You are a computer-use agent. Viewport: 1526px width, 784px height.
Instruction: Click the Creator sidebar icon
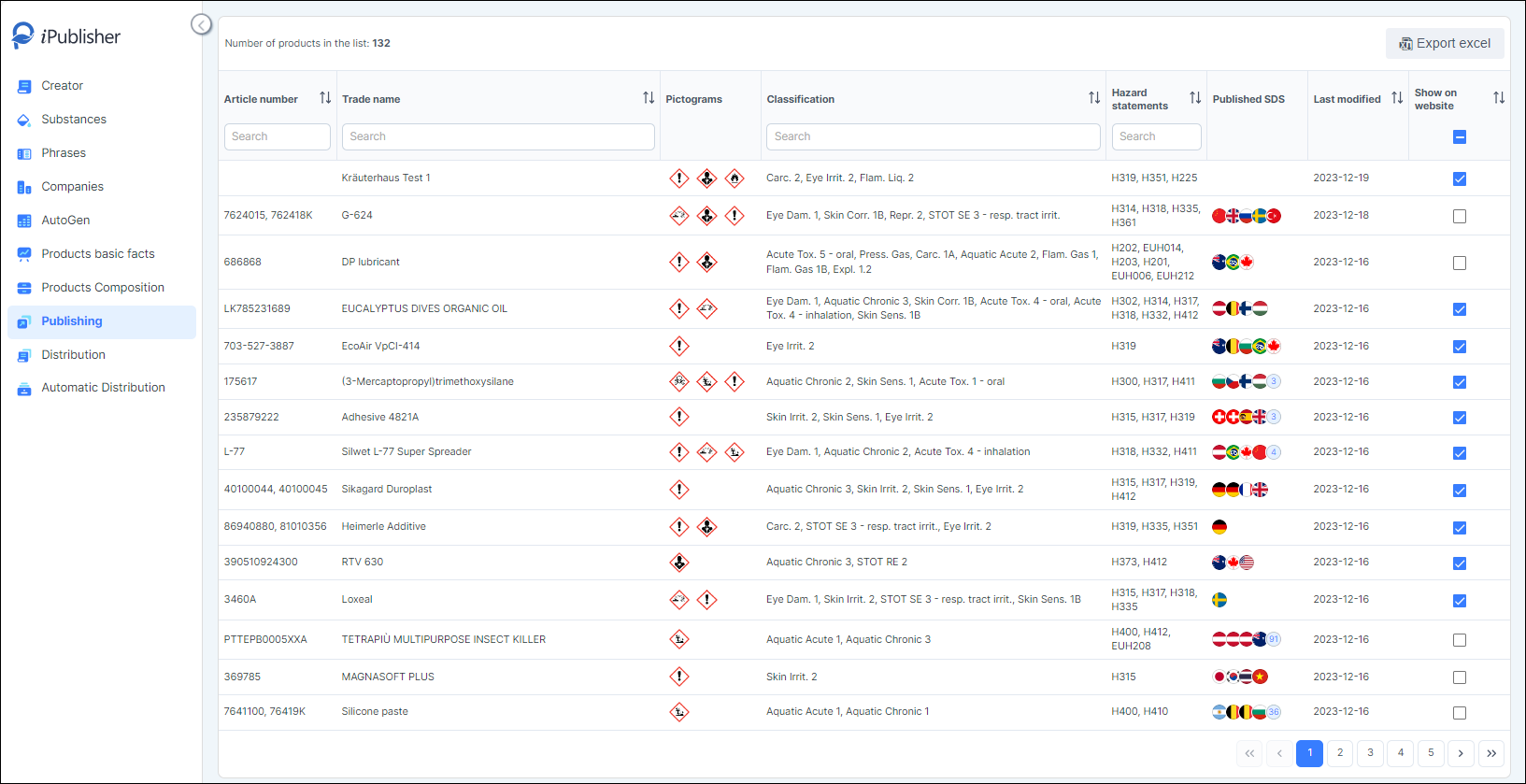point(24,86)
